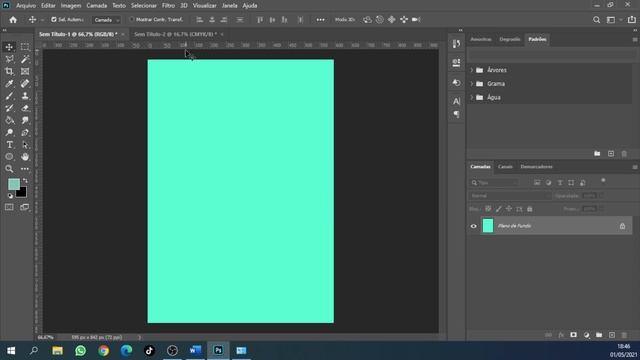Select the Clone Stamp tool
The image size is (640, 360).
tap(25, 96)
